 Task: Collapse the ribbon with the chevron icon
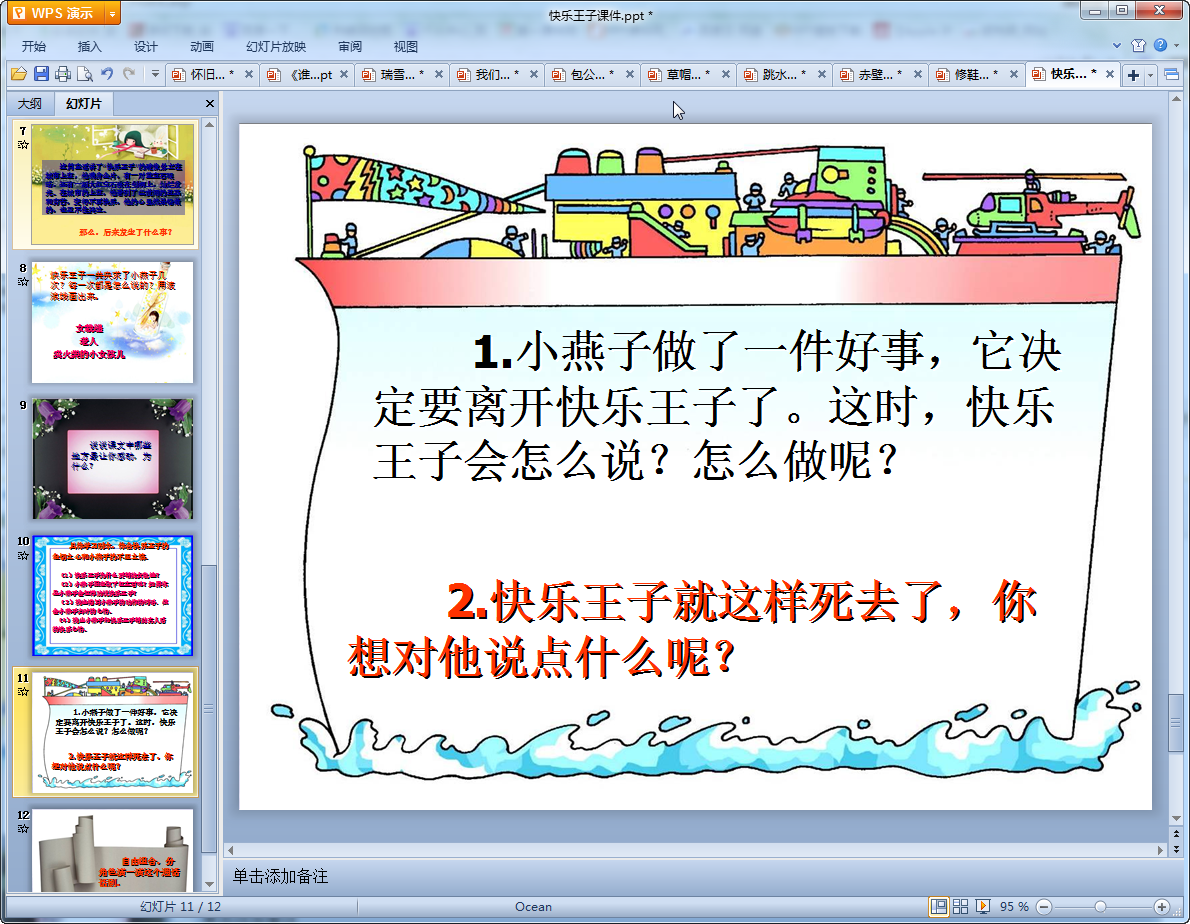1116,46
